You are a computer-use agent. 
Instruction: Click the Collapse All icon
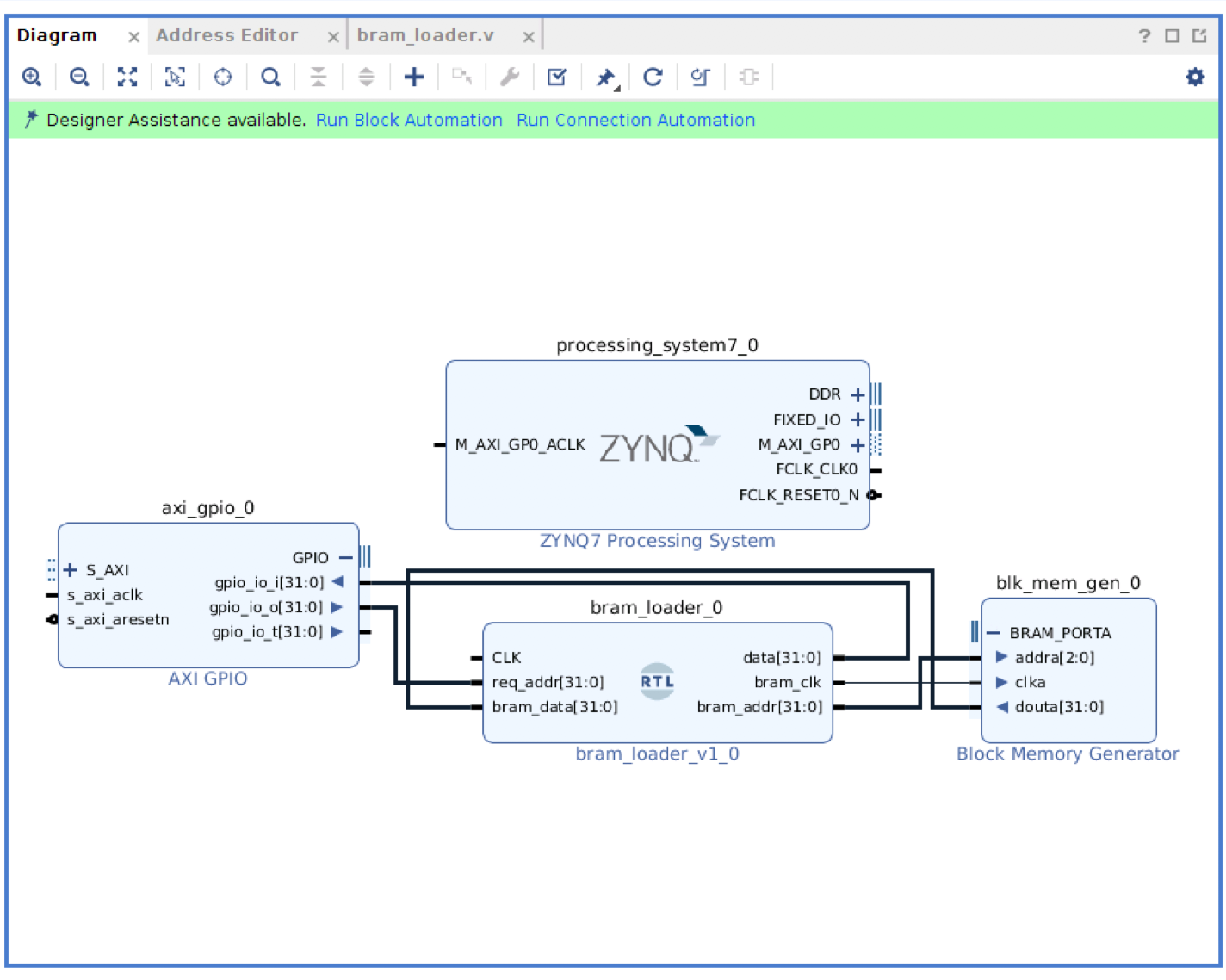click(x=319, y=78)
